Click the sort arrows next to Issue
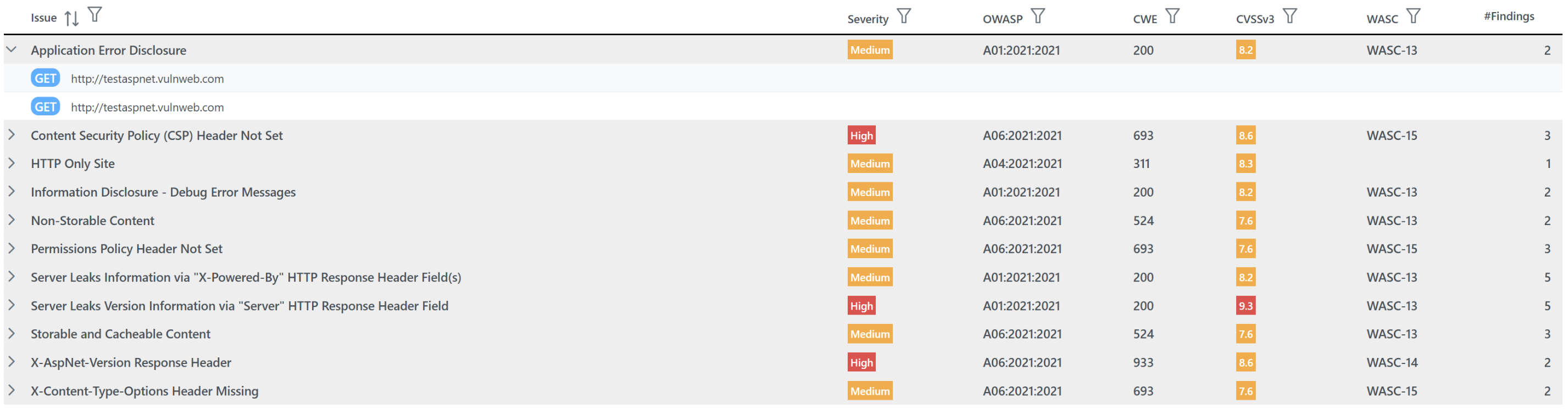 click(72, 18)
